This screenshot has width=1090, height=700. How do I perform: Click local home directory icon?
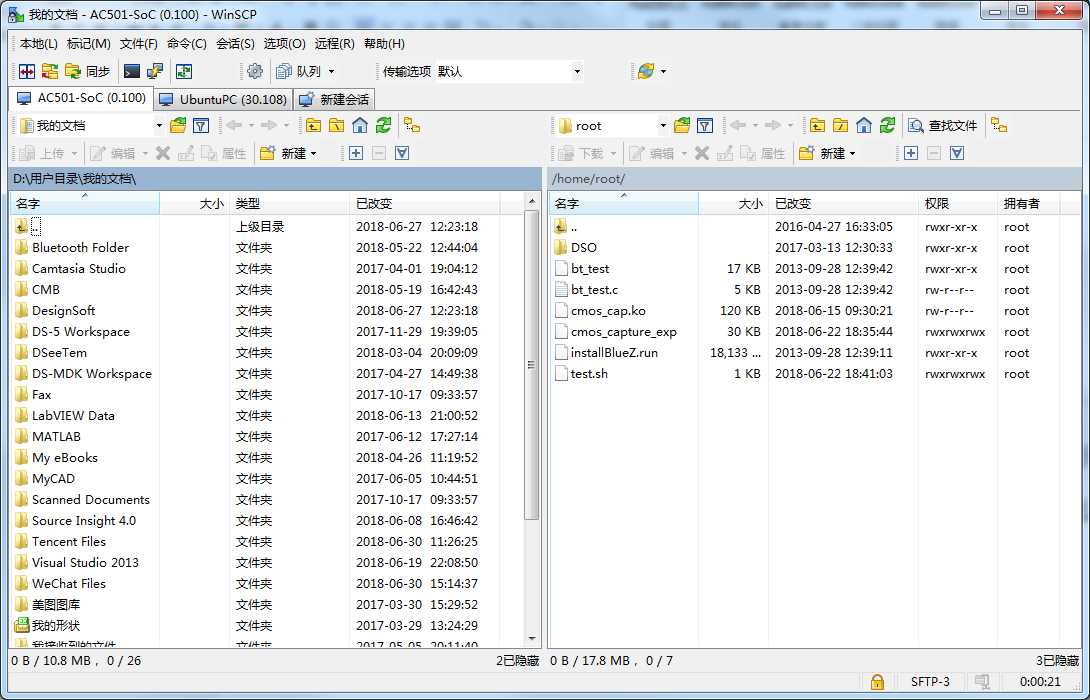tap(359, 125)
